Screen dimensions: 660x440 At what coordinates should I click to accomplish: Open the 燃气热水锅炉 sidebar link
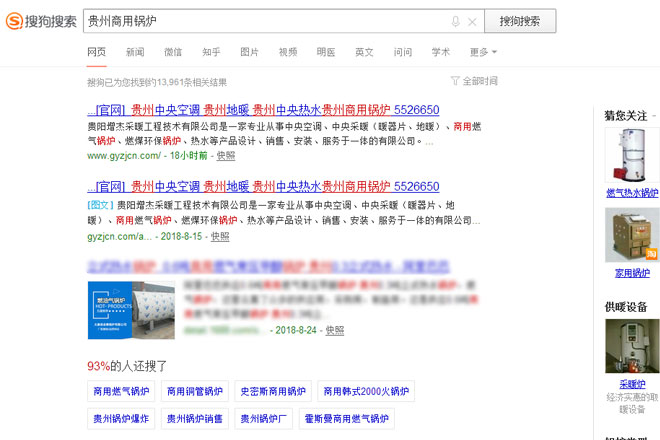pyautogui.click(x=632, y=193)
